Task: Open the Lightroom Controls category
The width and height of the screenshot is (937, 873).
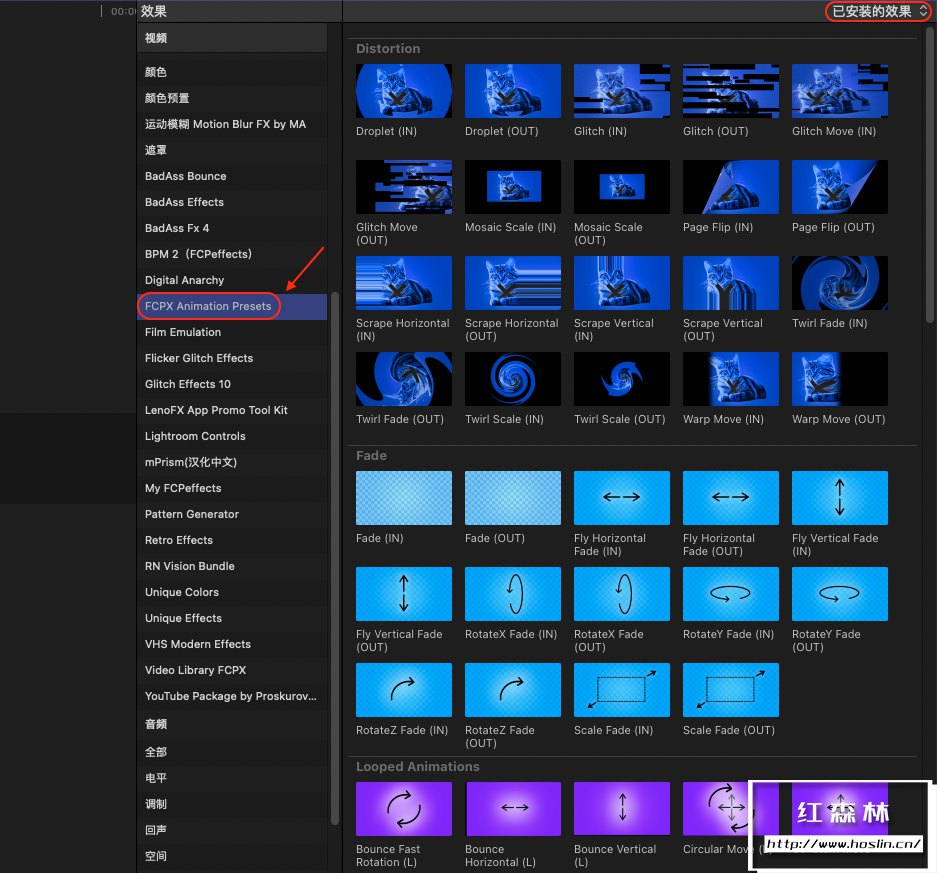Action: [x=232, y=436]
